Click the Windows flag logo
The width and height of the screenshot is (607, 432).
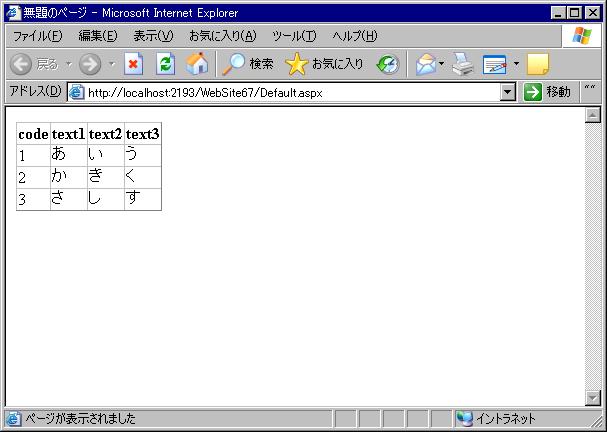coord(582,36)
